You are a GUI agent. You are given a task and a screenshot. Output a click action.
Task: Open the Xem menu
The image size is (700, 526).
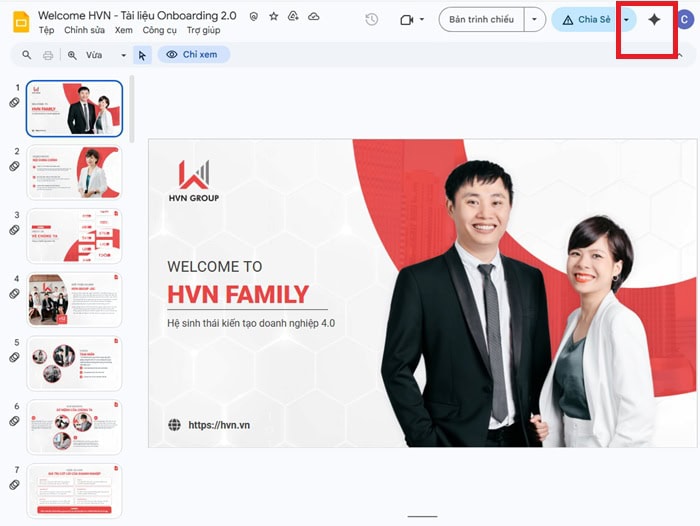pos(124,30)
